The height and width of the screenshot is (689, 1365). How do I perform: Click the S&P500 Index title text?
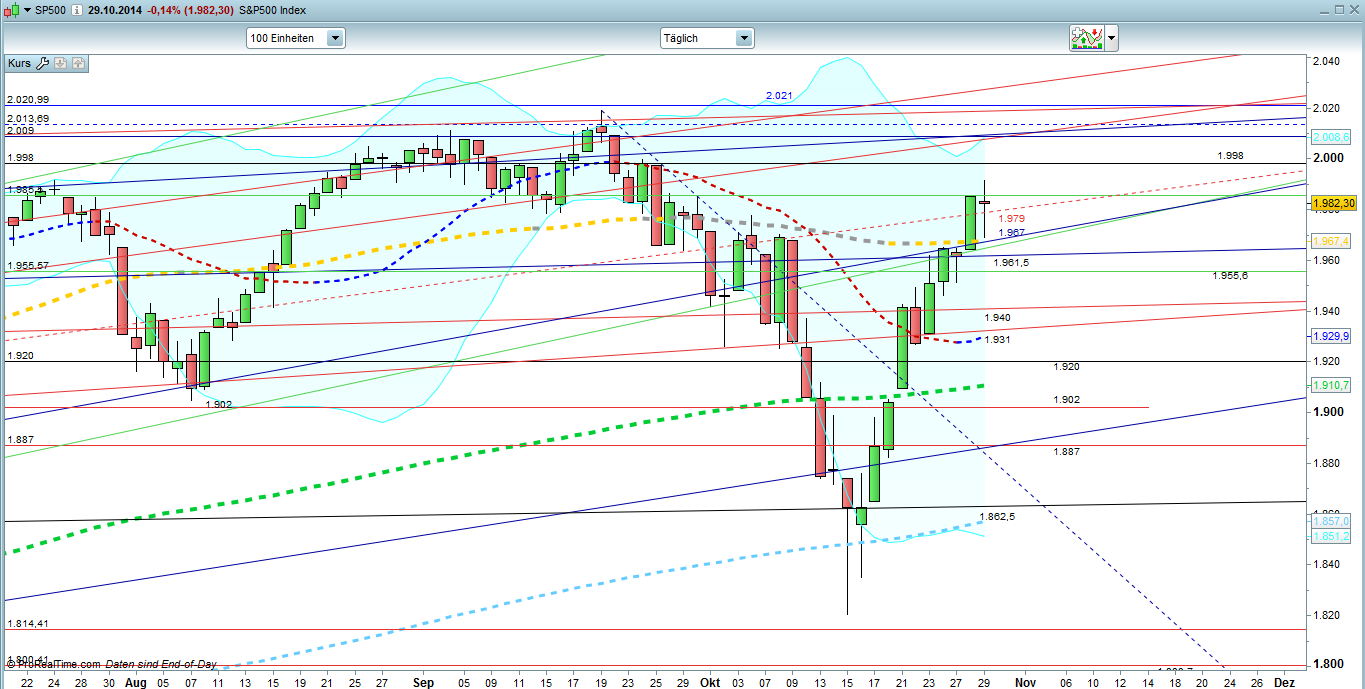pyautogui.click(x=274, y=10)
